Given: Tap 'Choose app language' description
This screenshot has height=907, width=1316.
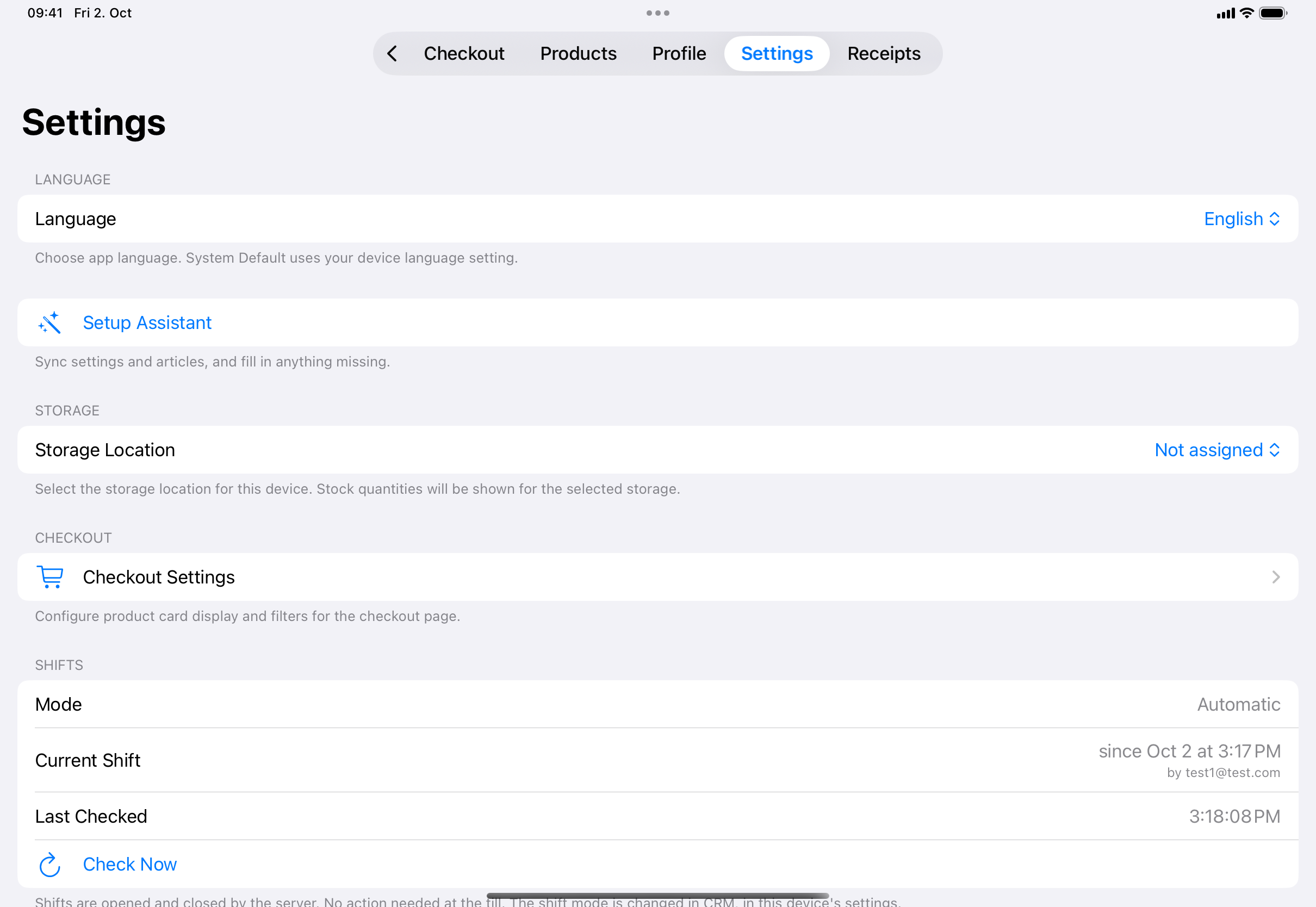Looking at the screenshot, I should pyautogui.click(x=276, y=257).
